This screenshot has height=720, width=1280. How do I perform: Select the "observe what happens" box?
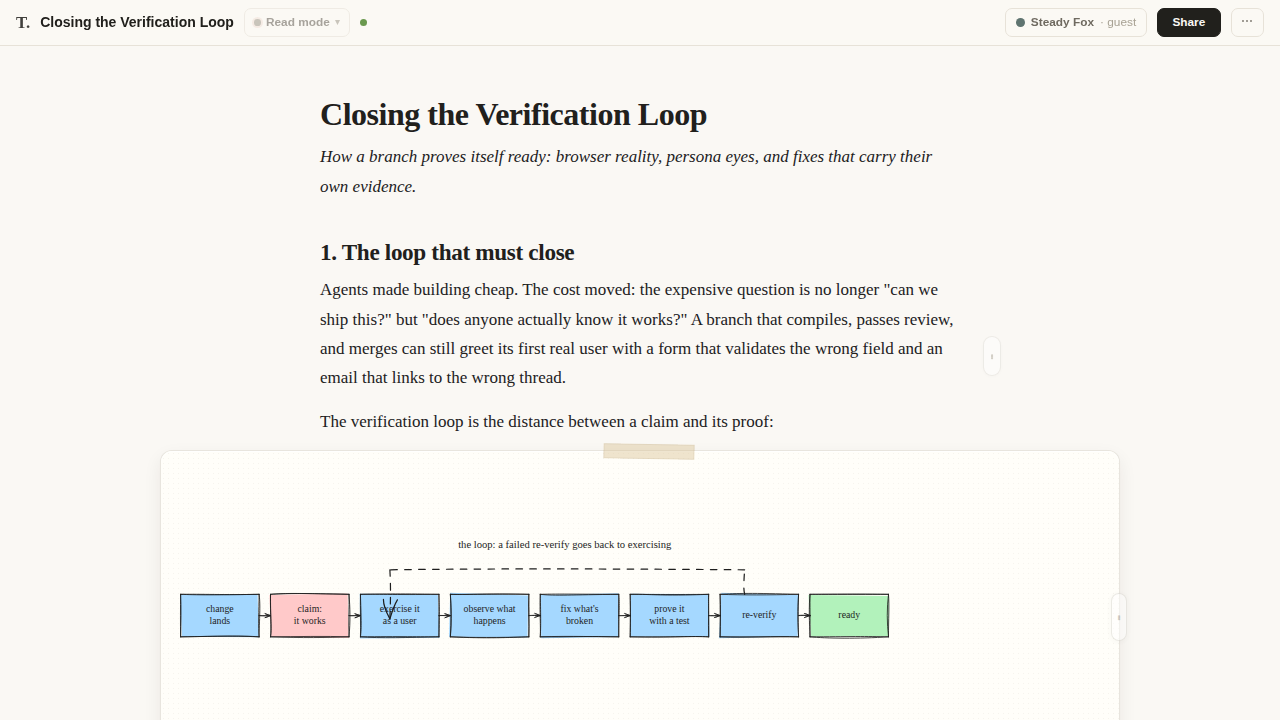[490, 615]
